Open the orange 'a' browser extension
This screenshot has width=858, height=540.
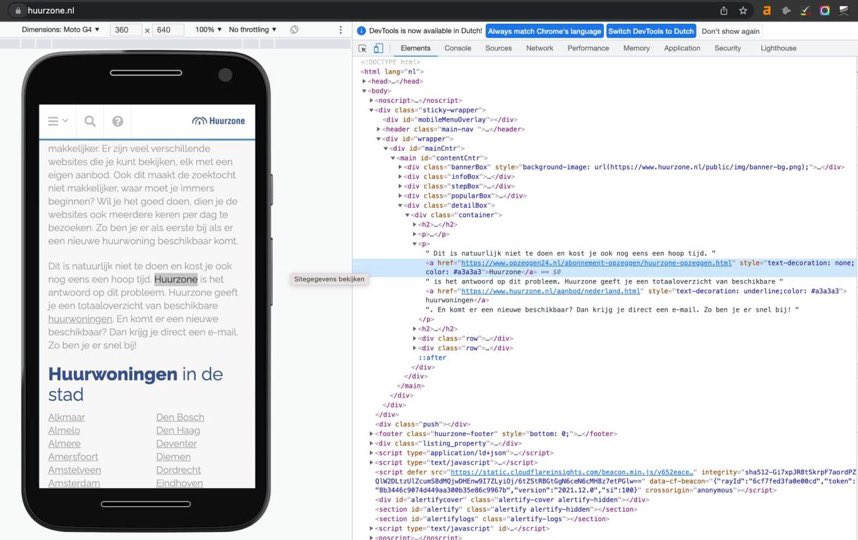point(767,10)
